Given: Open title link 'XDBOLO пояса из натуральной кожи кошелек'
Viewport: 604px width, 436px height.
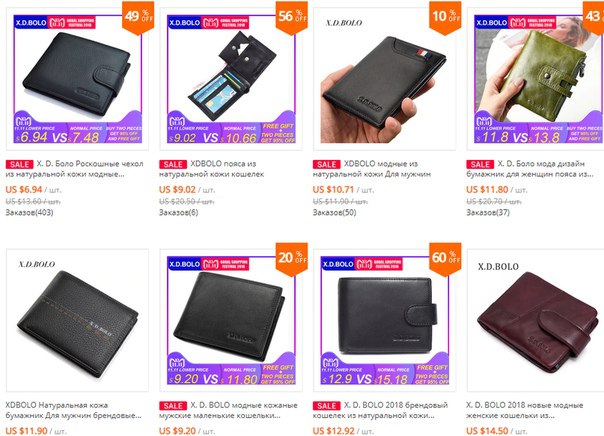Looking at the screenshot, I should click(211, 169).
